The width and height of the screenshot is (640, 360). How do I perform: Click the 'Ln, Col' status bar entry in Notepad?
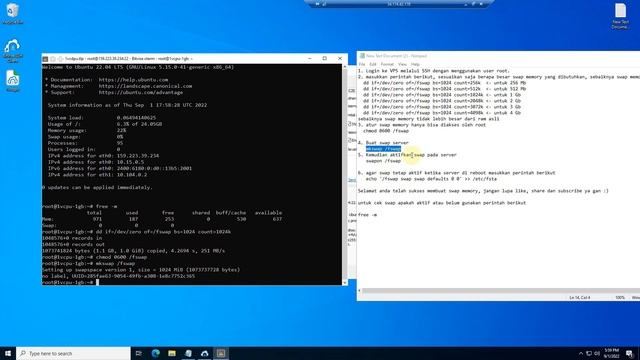[x=580, y=298]
